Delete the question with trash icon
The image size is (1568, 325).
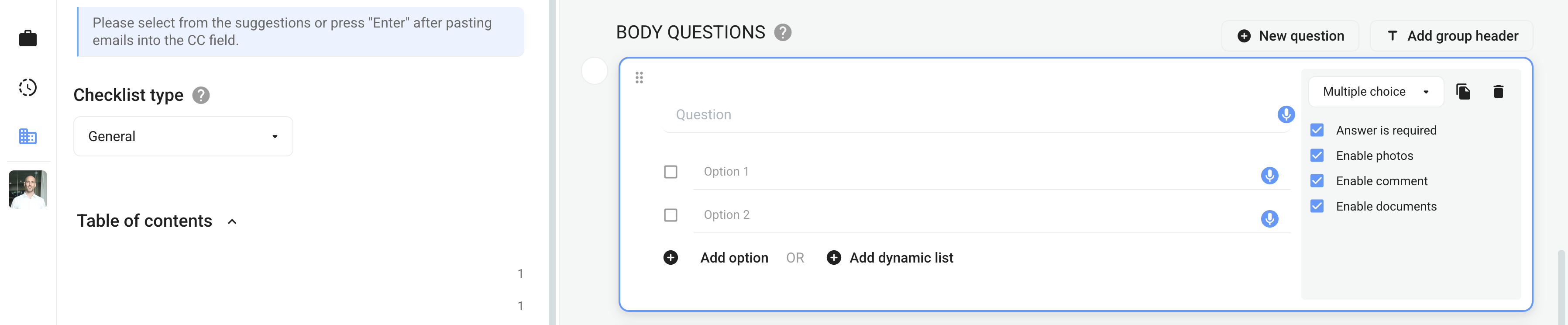1499,92
